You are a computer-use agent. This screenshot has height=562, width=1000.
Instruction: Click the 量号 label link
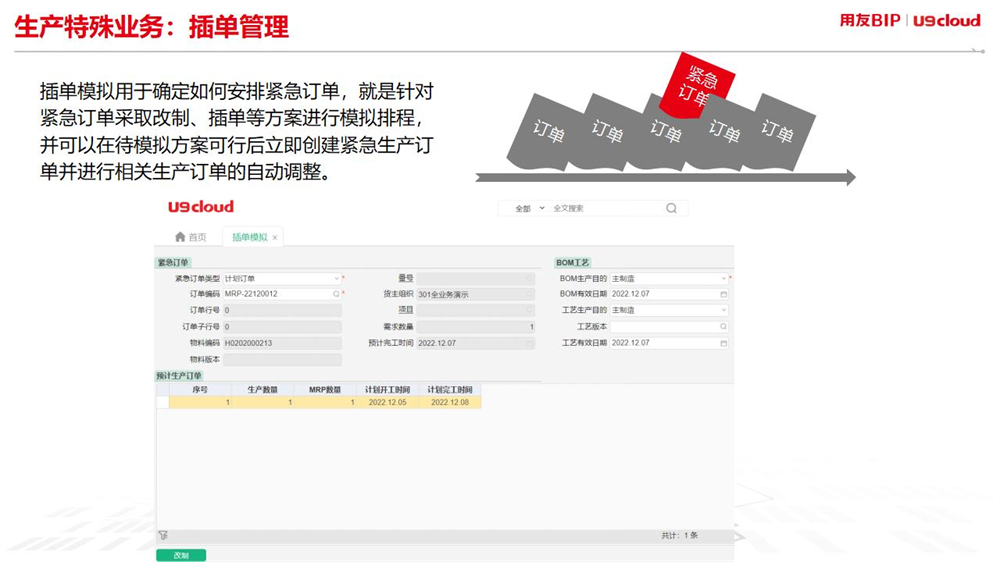tap(406, 279)
